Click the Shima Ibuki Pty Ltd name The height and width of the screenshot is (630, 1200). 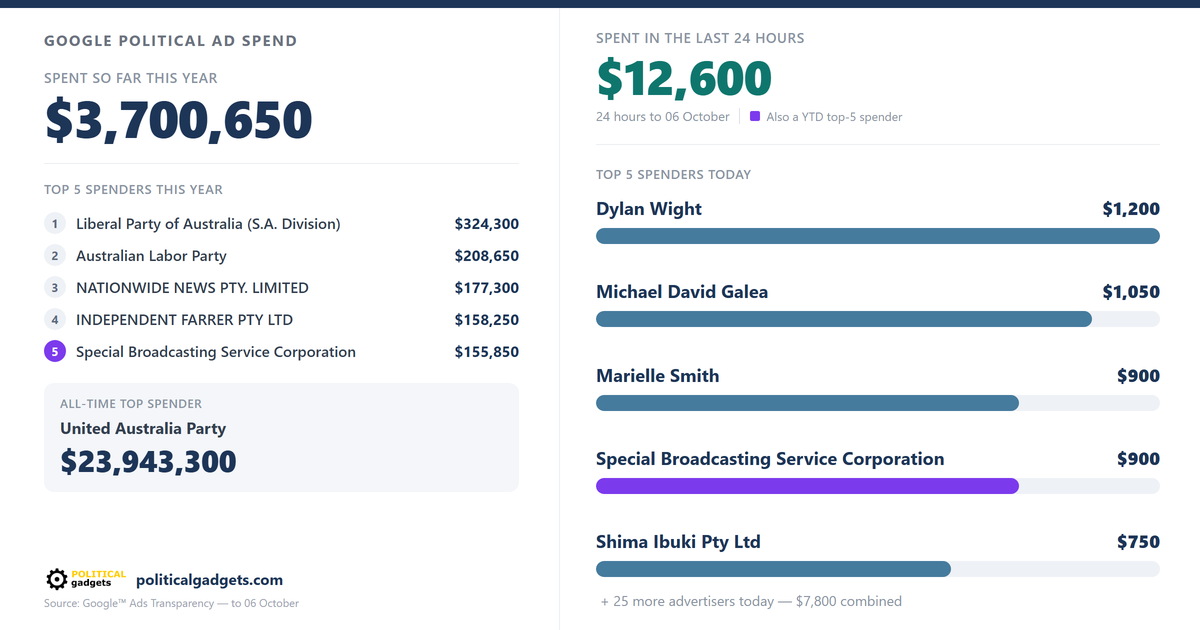coord(678,542)
